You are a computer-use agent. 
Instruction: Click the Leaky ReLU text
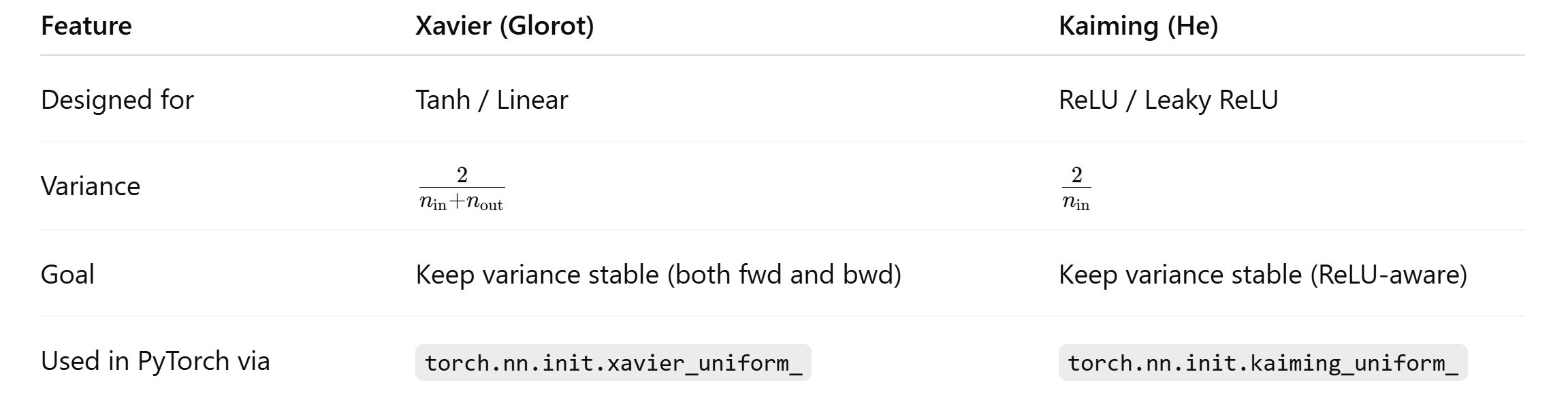click(1211, 100)
